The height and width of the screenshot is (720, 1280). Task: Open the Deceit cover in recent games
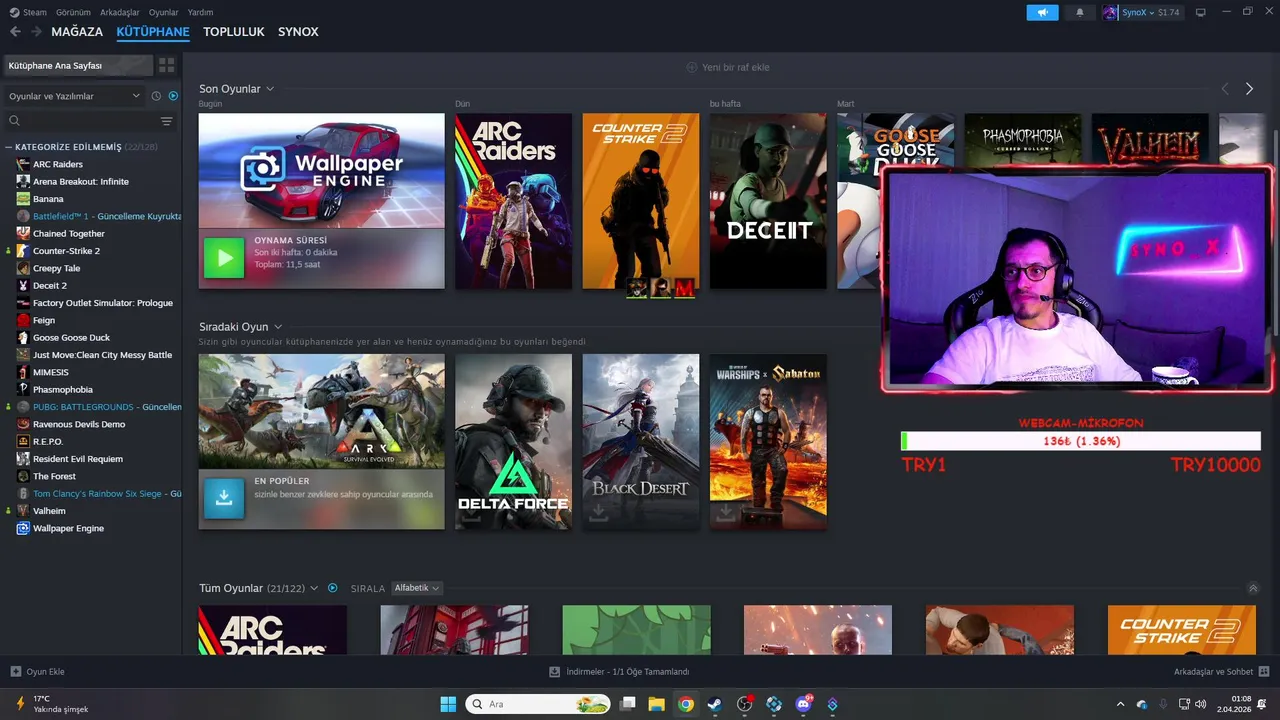pos(768,201)
